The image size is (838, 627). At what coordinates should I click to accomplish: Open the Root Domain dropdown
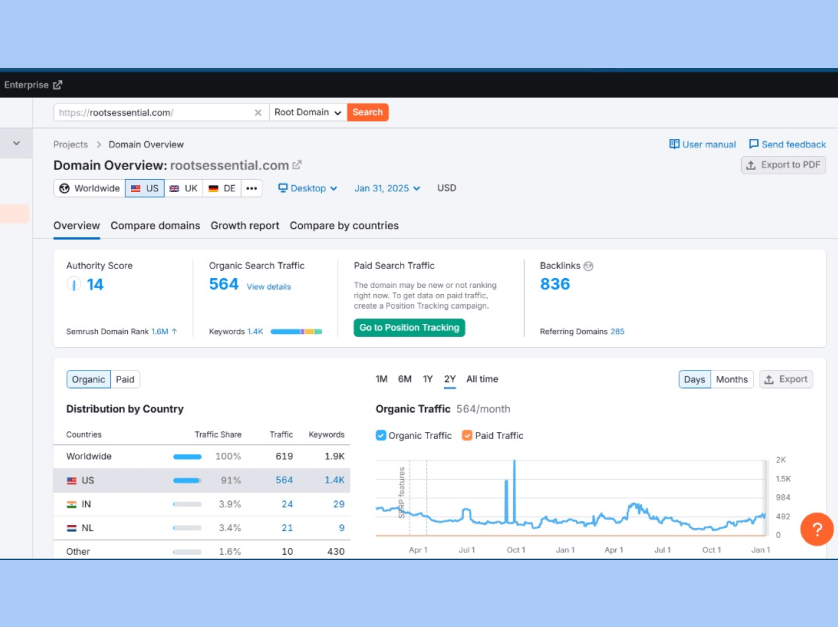307,113
